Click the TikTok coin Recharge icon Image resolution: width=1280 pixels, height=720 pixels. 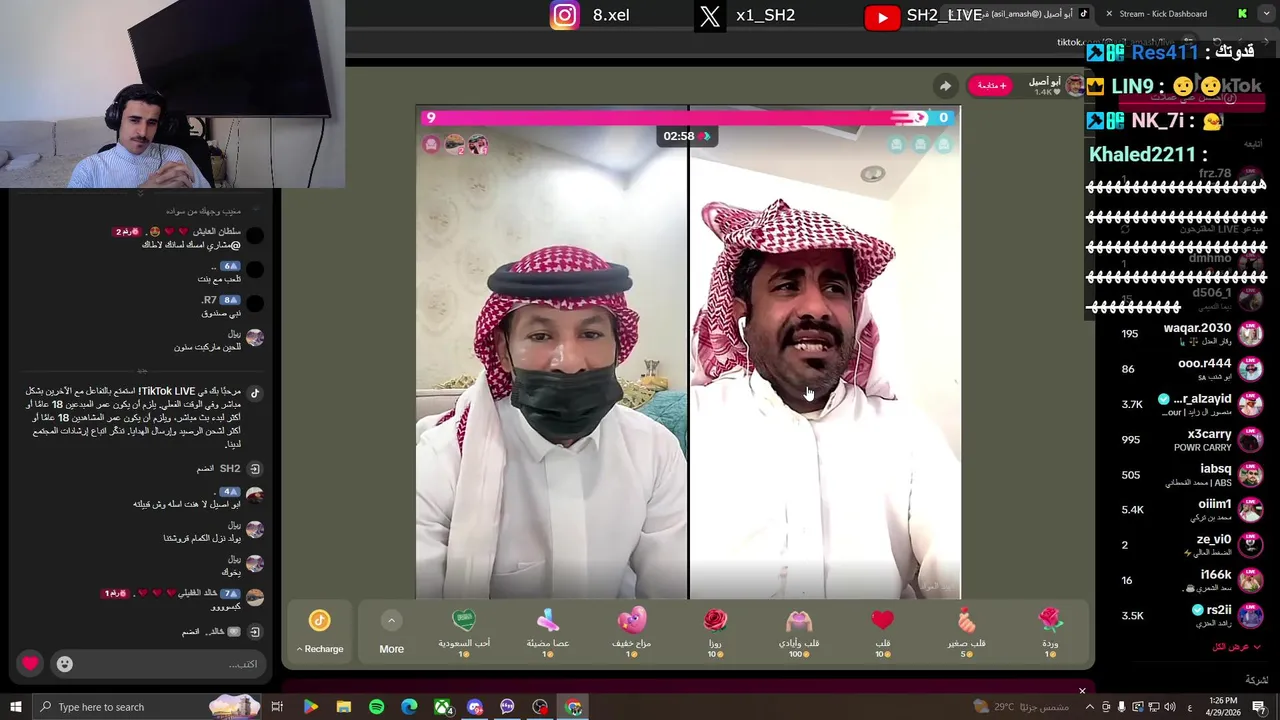tap(319, 621)
